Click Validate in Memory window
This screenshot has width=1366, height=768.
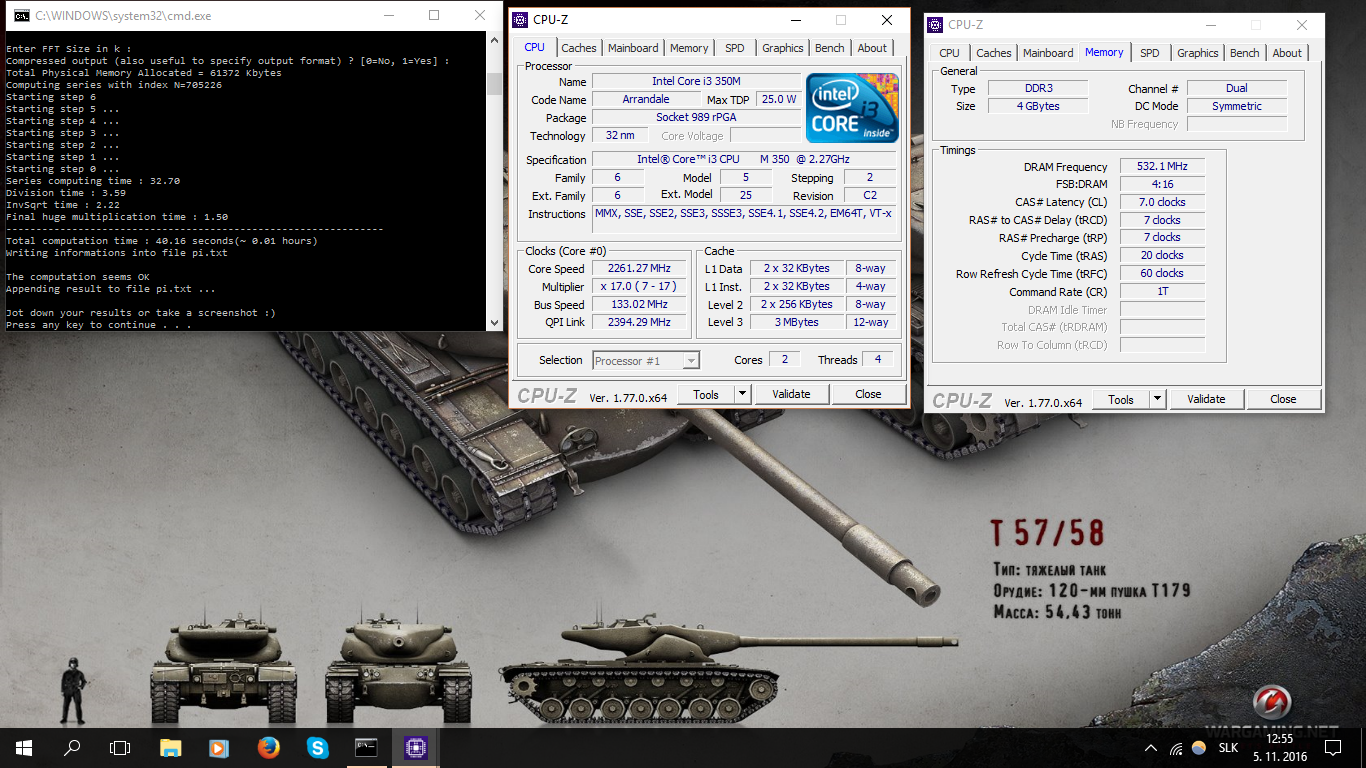1206,399
